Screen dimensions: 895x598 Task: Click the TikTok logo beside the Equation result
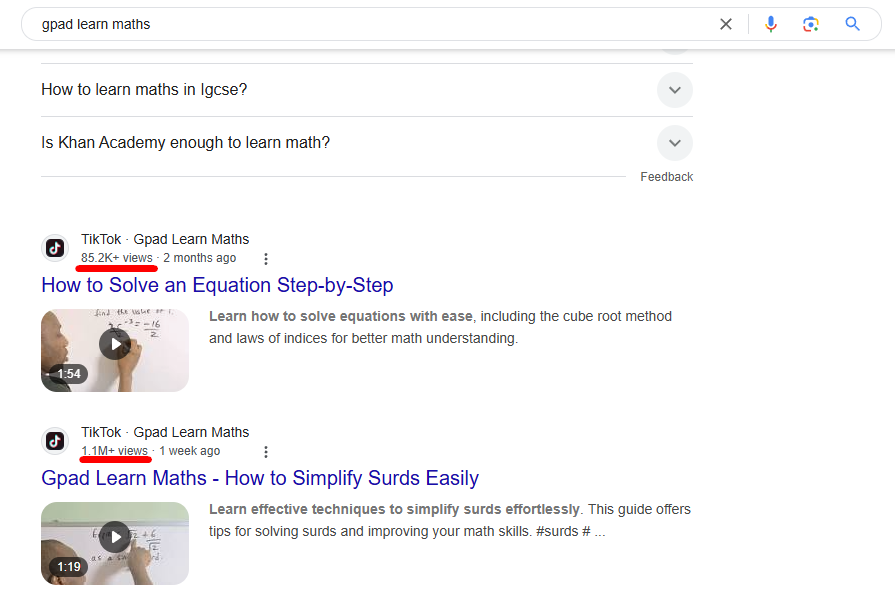[55, 248]
